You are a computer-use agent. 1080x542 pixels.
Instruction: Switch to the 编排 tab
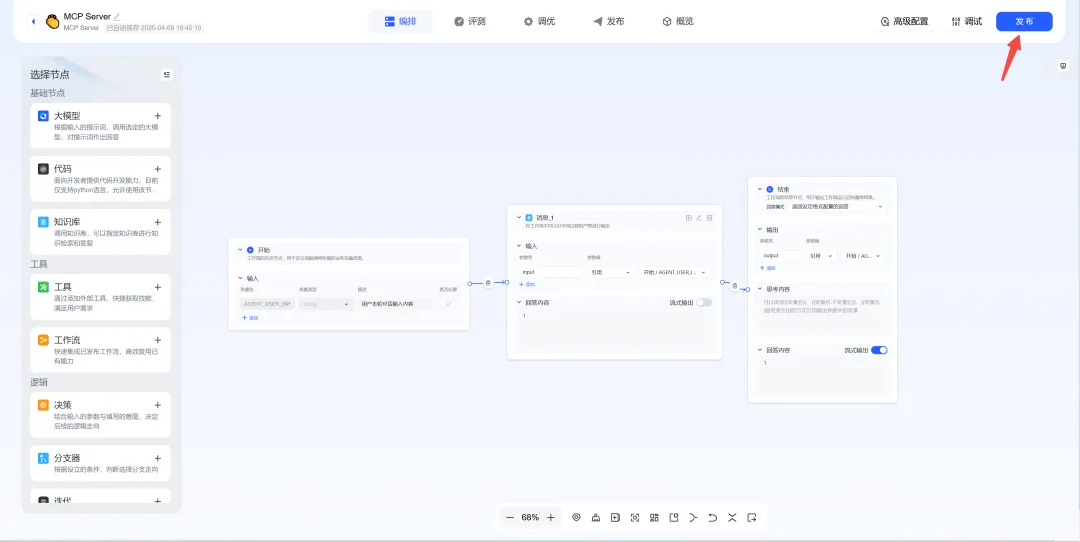[400, 21]
